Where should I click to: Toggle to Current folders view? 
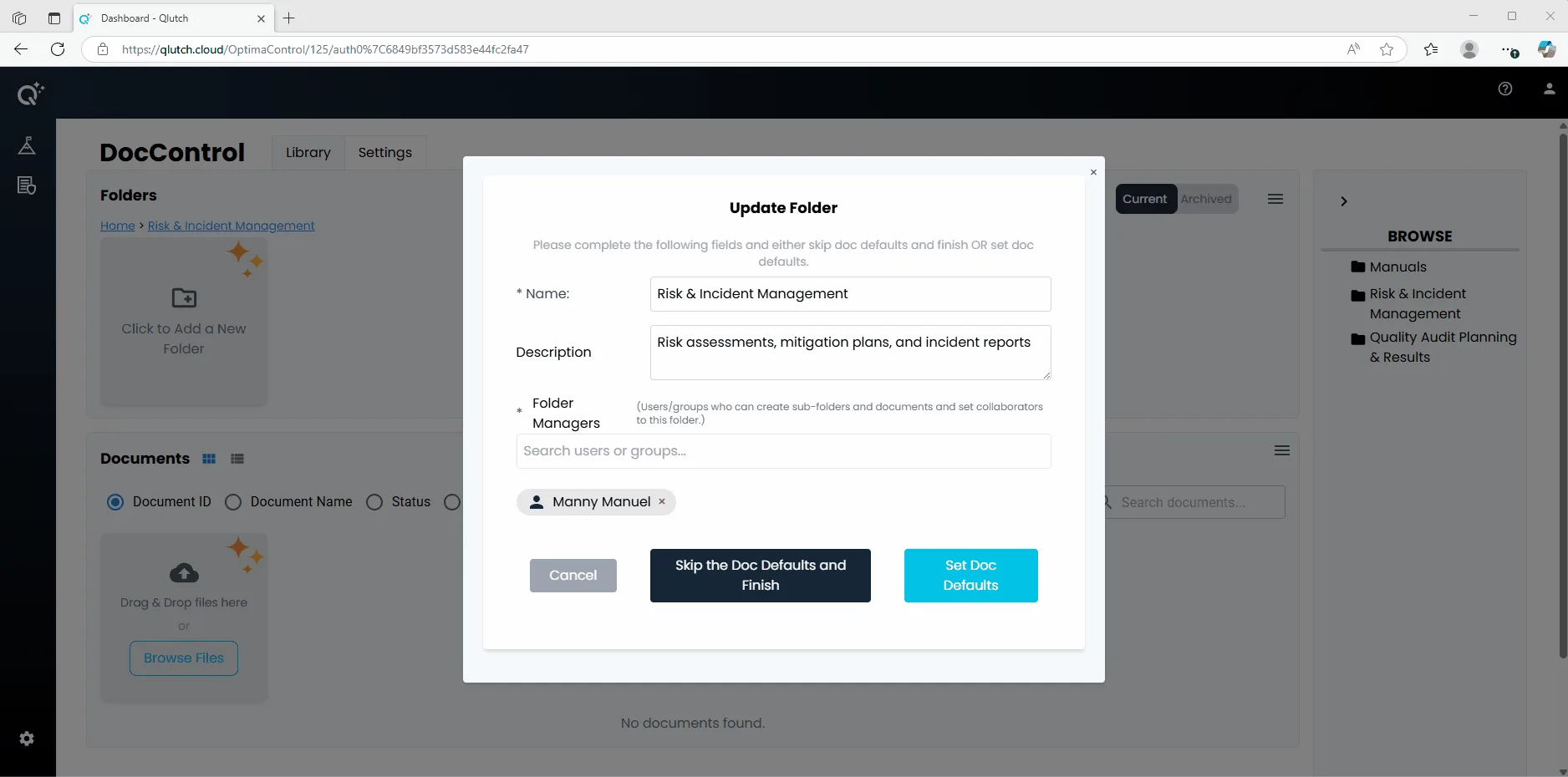(x=1145, y=199)
